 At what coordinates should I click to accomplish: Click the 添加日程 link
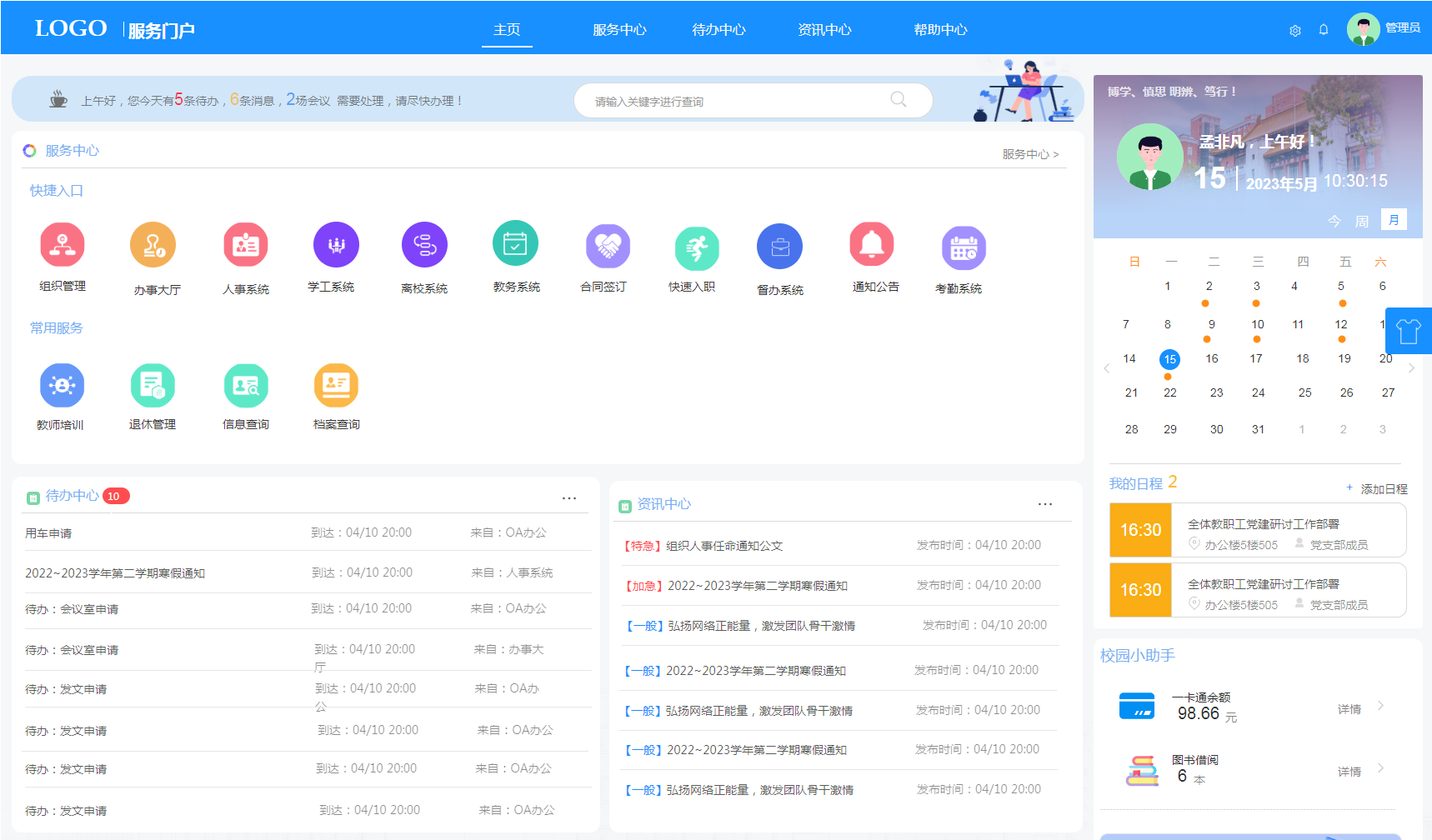coord(1377,489)
